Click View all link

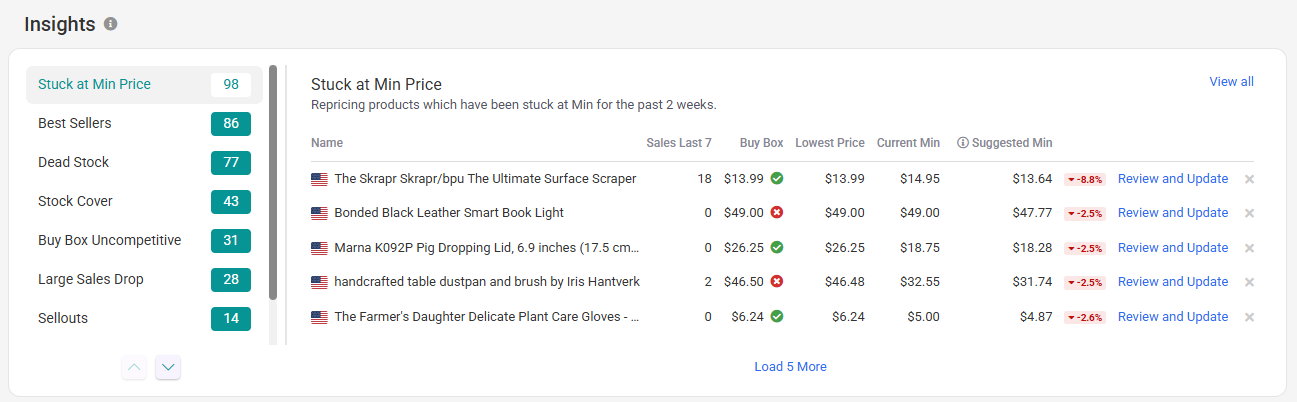point(1231,82)
